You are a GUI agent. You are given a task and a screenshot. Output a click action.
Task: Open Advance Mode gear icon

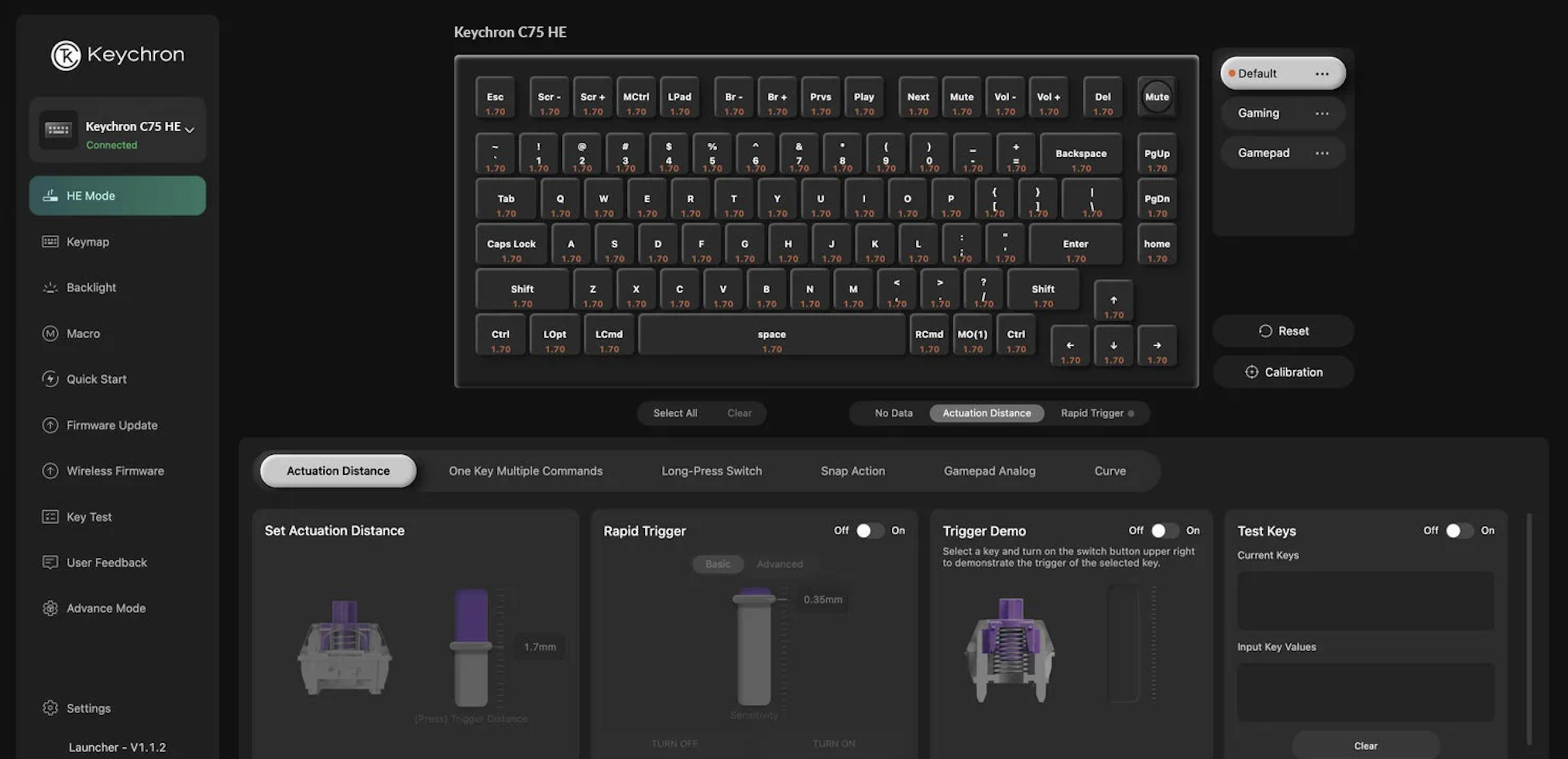pyautogui.click(x=50, y=608)
